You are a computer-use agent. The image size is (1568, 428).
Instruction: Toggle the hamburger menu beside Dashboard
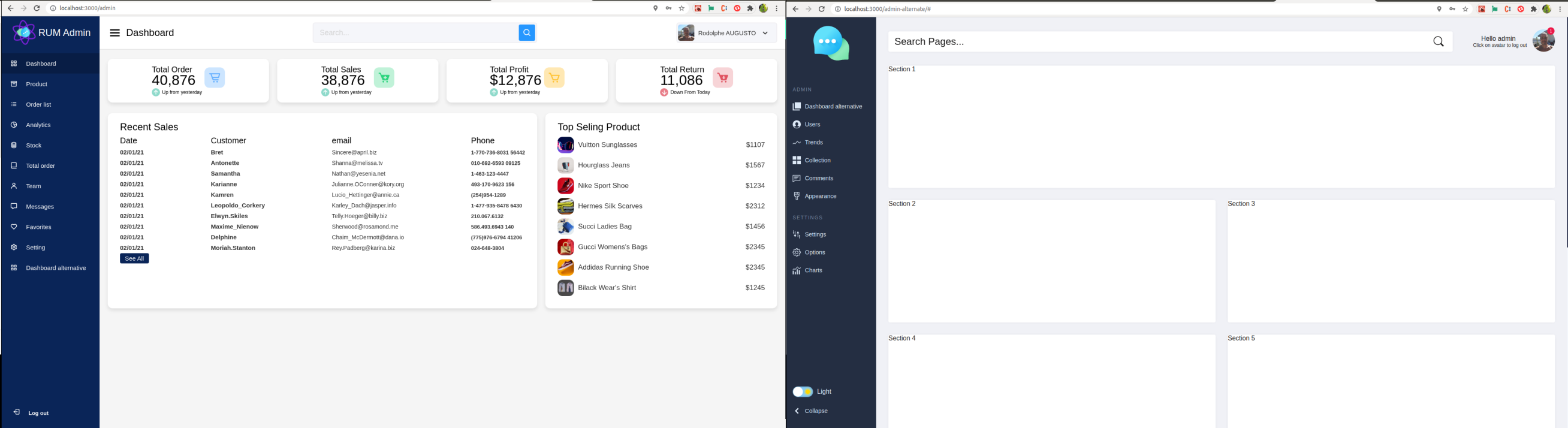coord(114,33)
